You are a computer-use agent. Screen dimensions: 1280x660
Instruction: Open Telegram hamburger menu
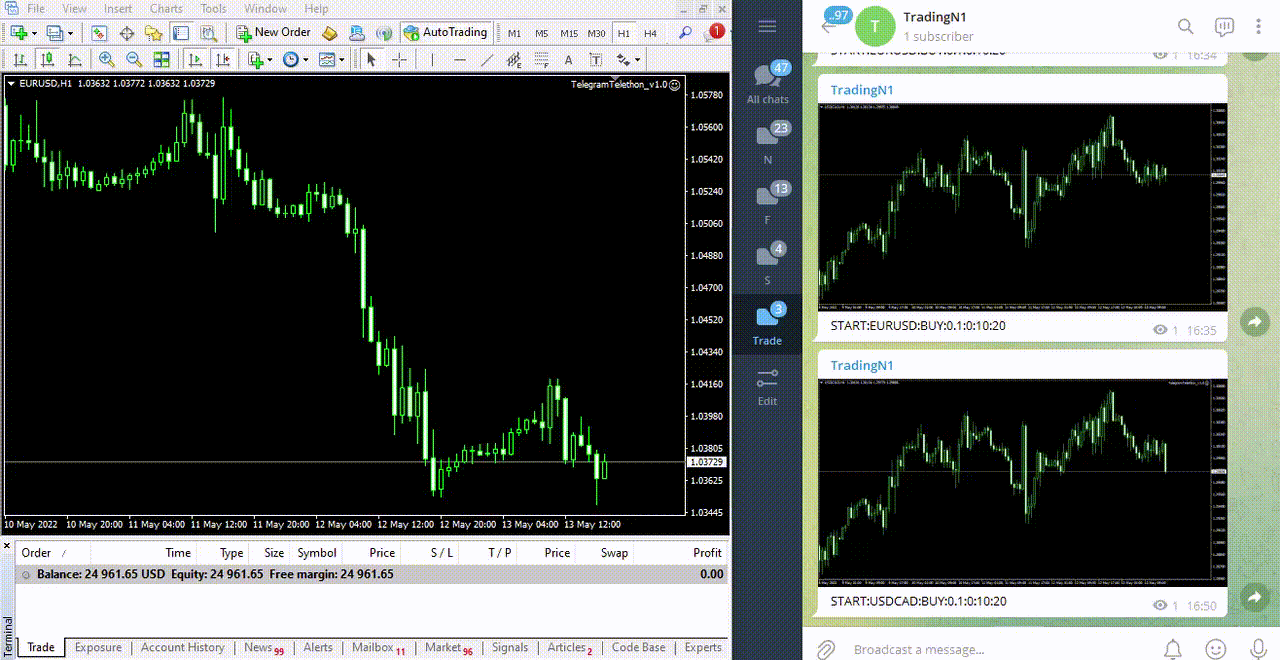[x=767, y=26]
